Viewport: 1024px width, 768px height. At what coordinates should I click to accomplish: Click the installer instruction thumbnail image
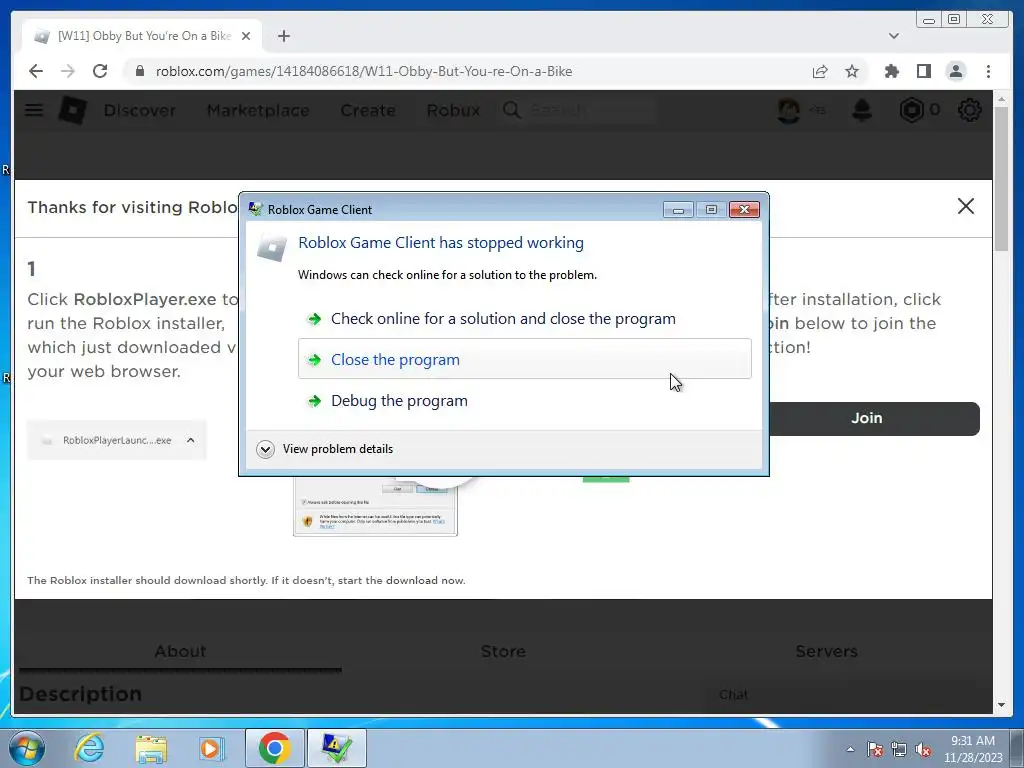click(x=376, y=505)
